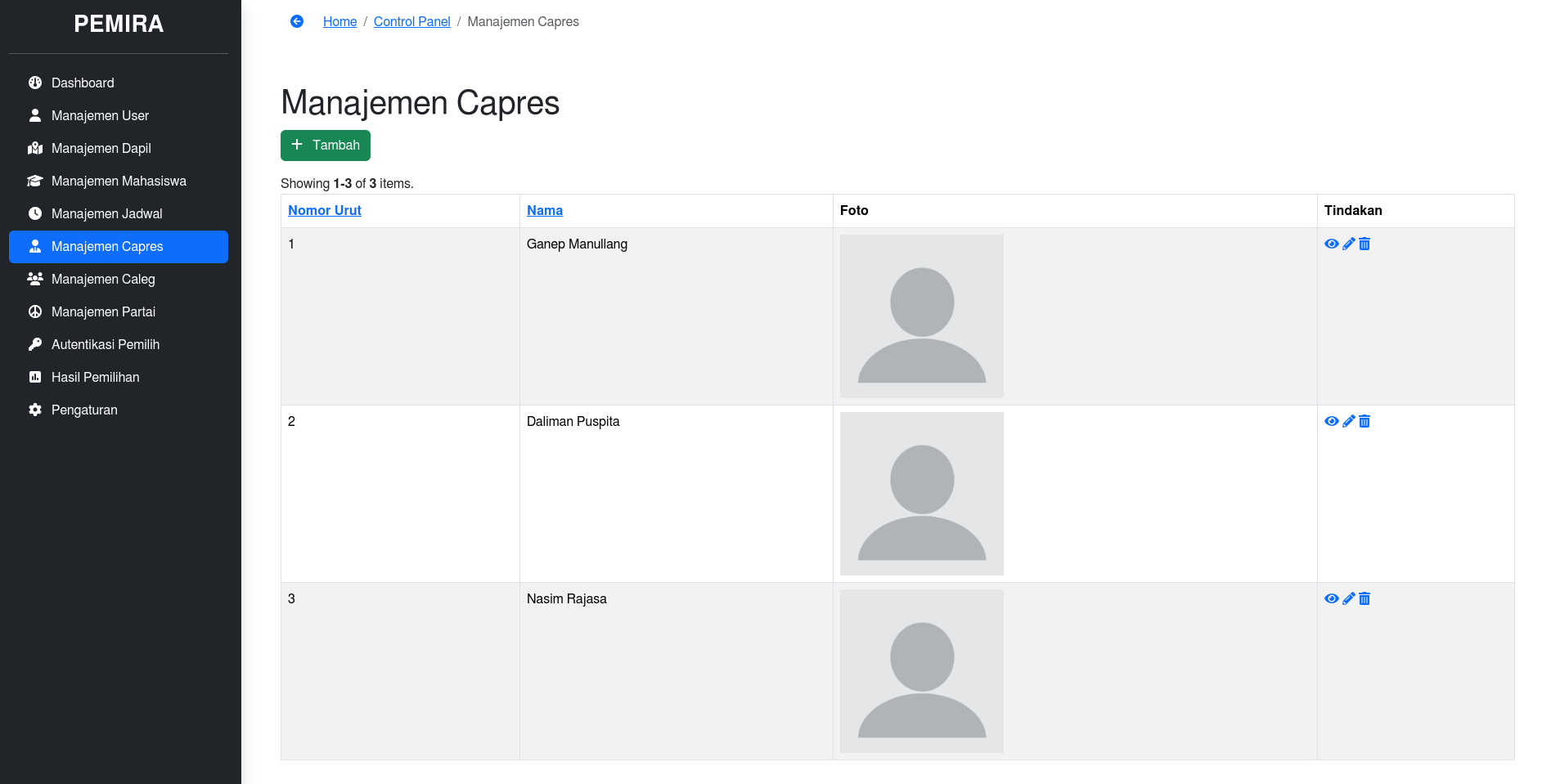Navigate to Hasil Pemilihan menu
The image size is (1551, 784).
pyautogui.click(x=95, y=377)
